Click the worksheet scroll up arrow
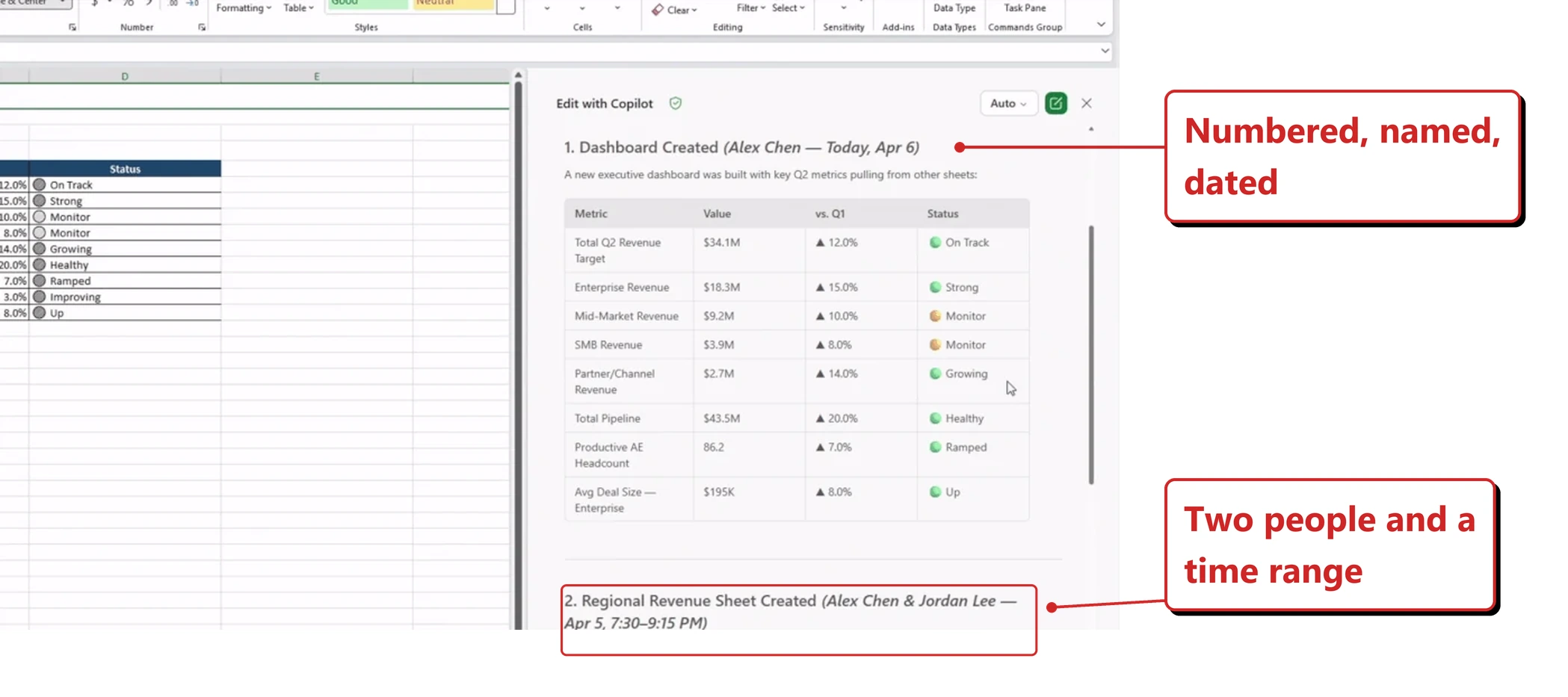The image size is (1568, 697). click(x=518, y=75)
